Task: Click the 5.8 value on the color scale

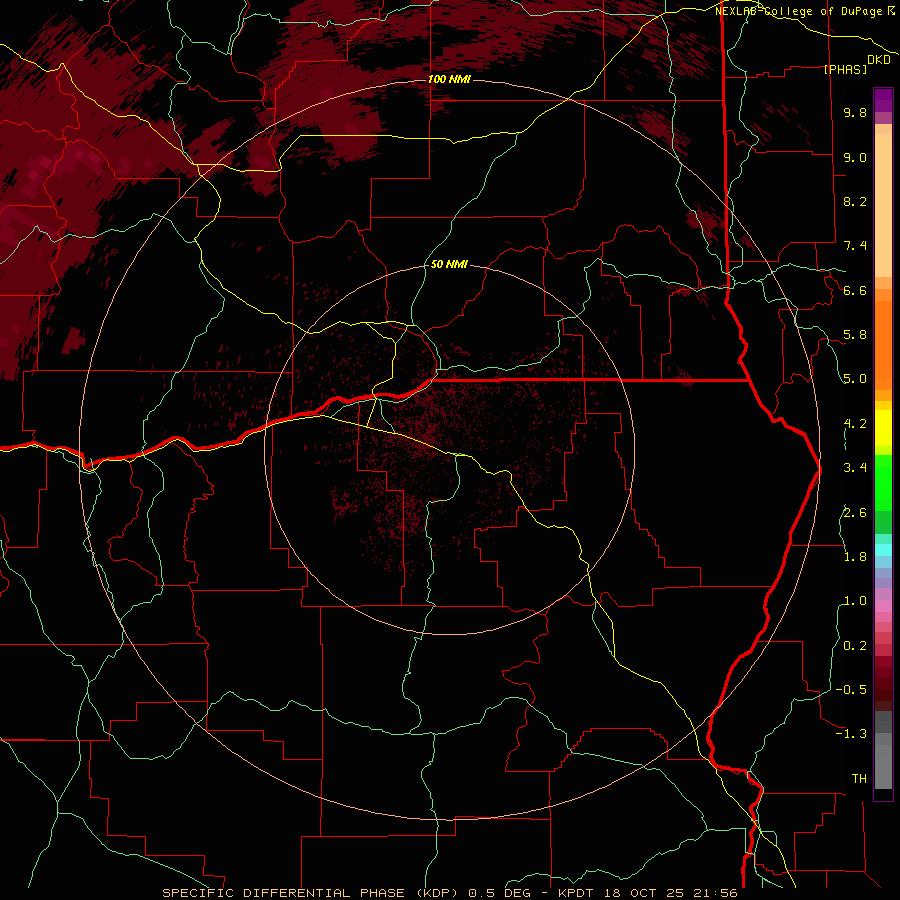Action: (855, 335)
